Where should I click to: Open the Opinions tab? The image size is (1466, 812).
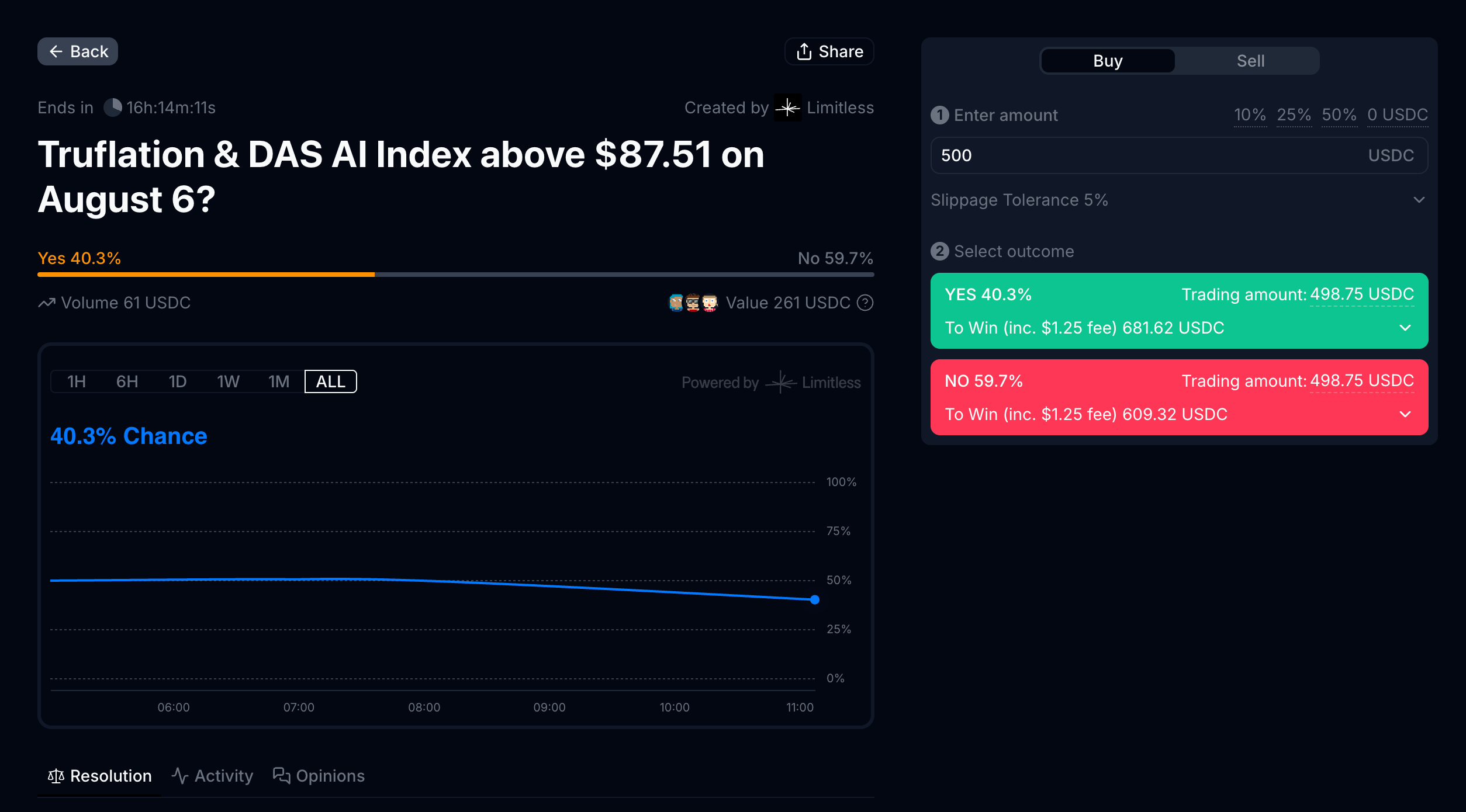click(x=319, y=776)
